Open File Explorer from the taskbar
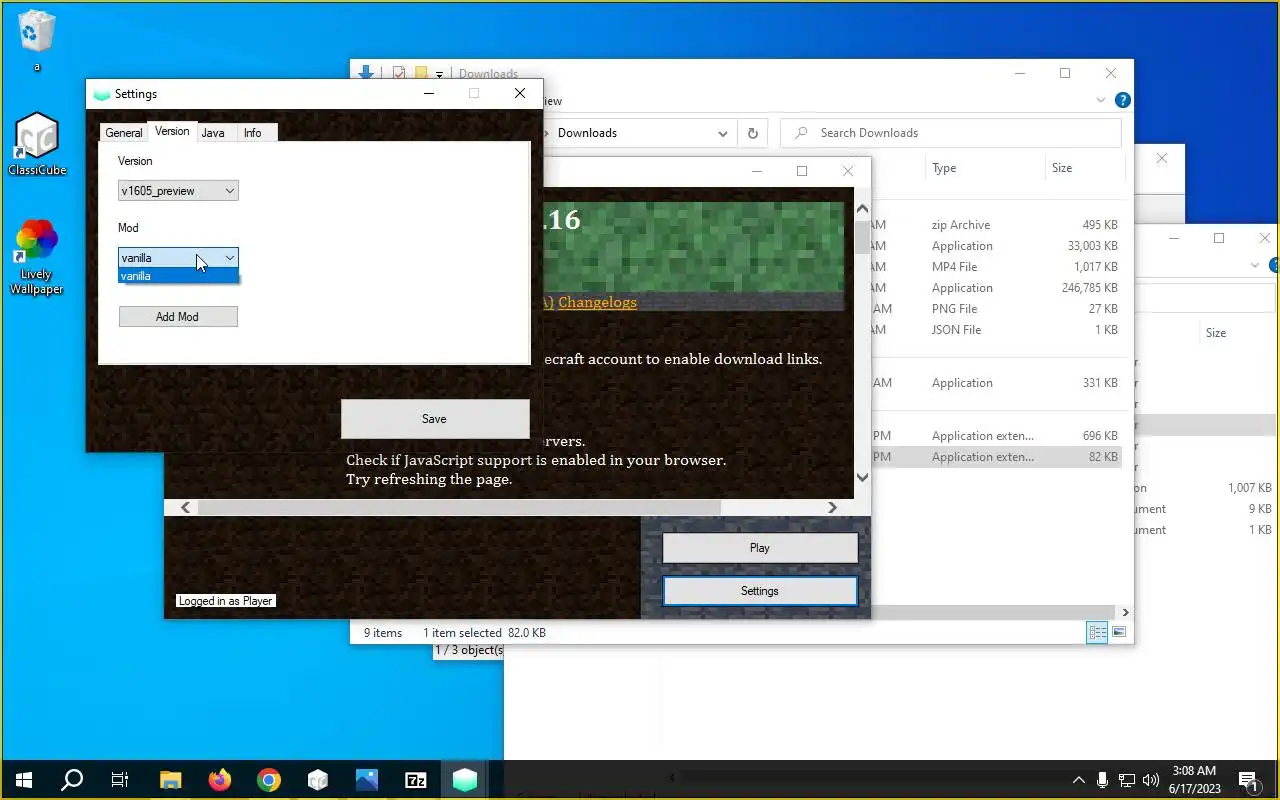The width and height of the screenshot is (1280, 800). [x=170, y=780]
